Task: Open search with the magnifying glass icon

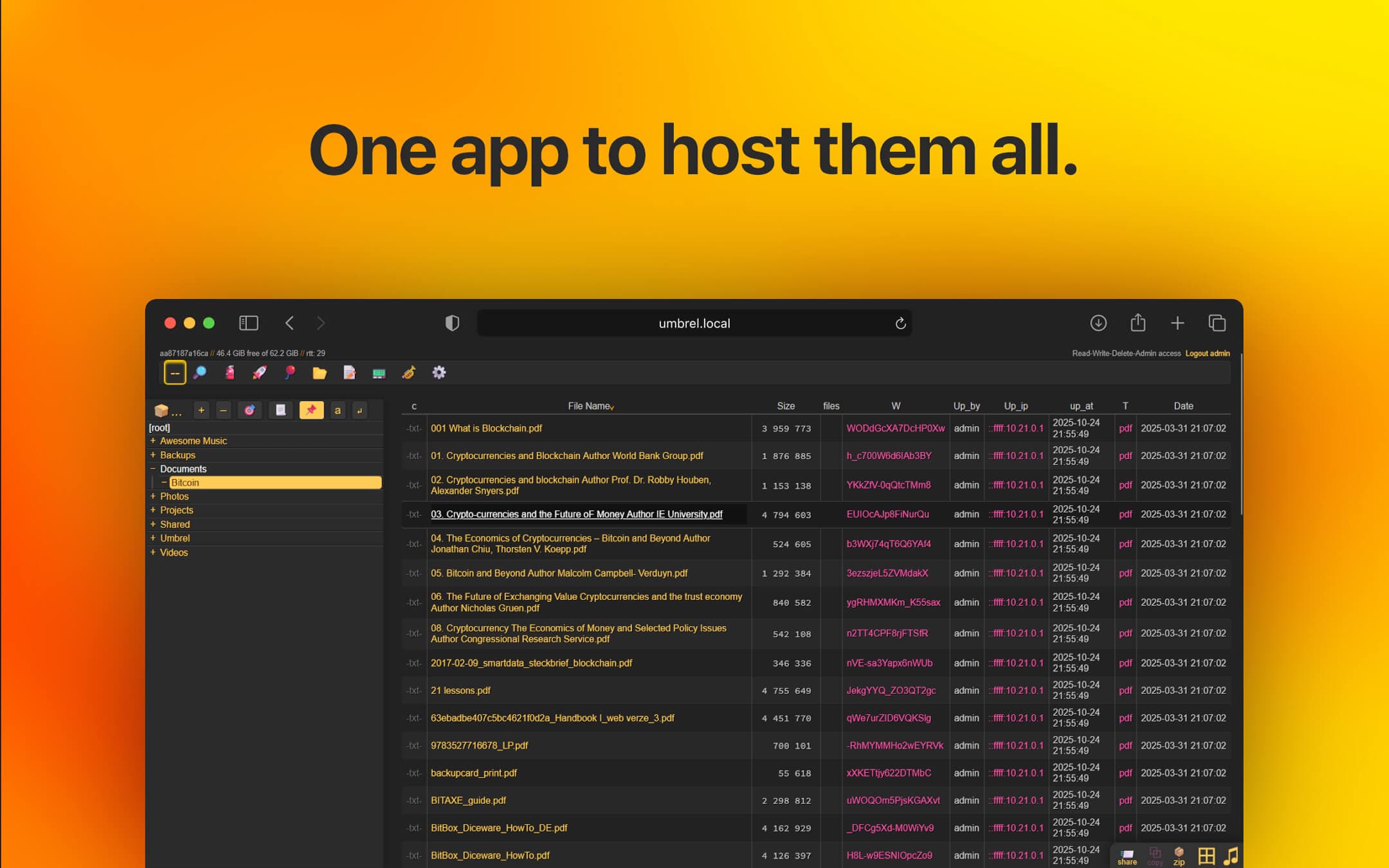Action: [x=201, y=372]
